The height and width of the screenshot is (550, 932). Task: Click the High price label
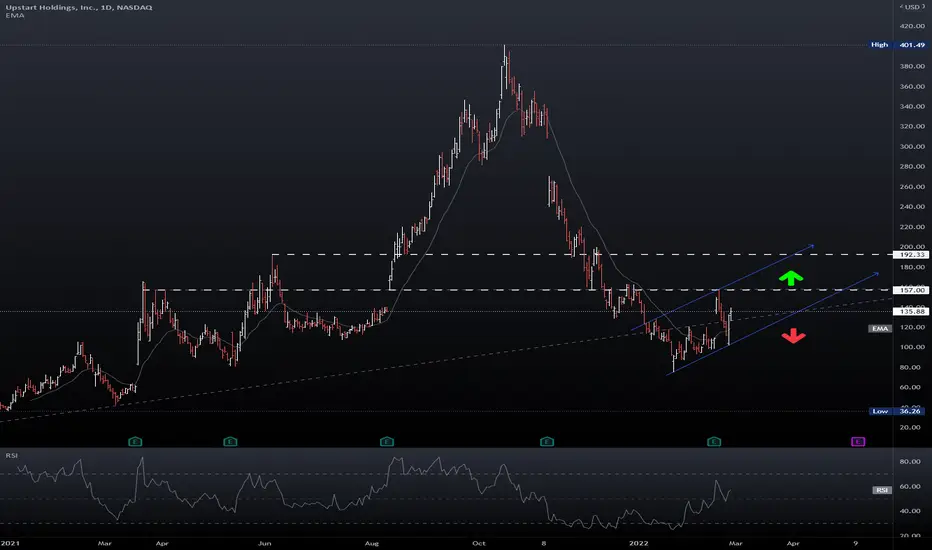[x=880, y=45]
